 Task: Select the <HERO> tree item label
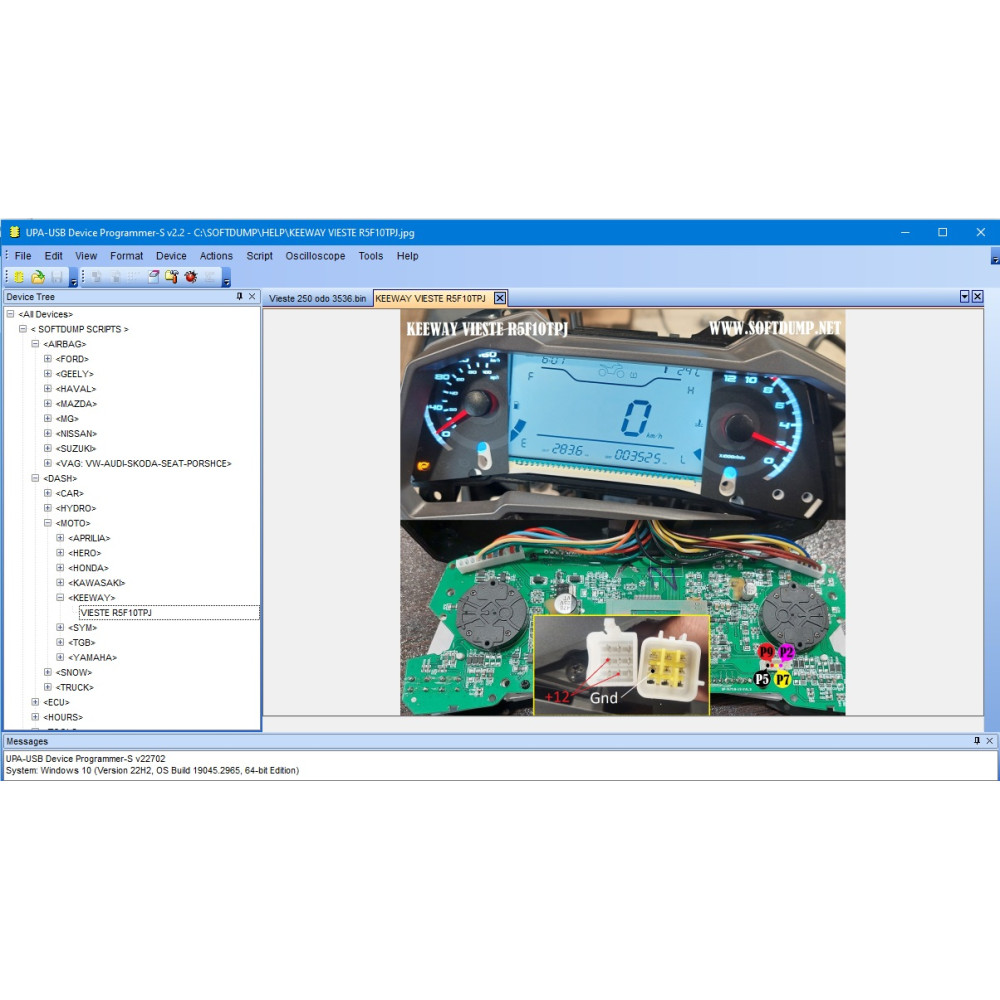[x=84, y=553]
